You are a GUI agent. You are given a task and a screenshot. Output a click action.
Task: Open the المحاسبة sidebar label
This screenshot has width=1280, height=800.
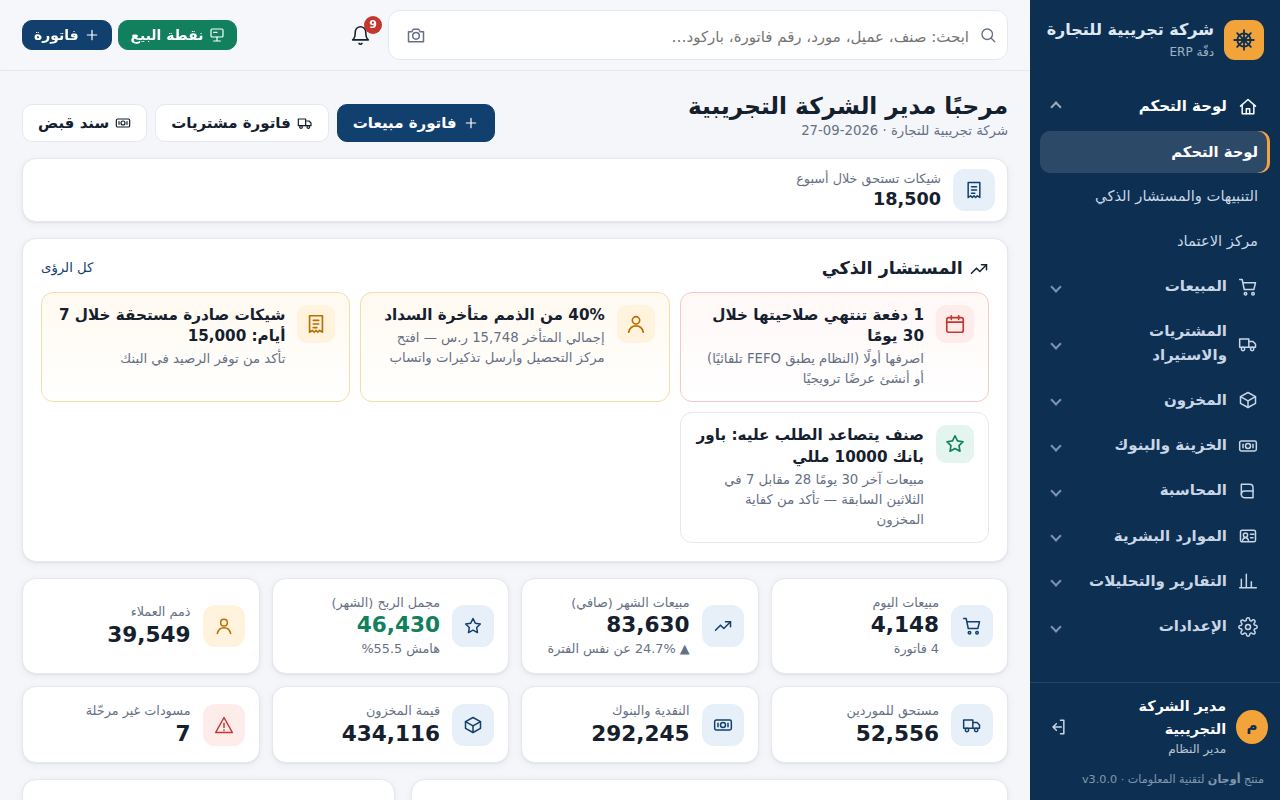tap(1193, 491)
